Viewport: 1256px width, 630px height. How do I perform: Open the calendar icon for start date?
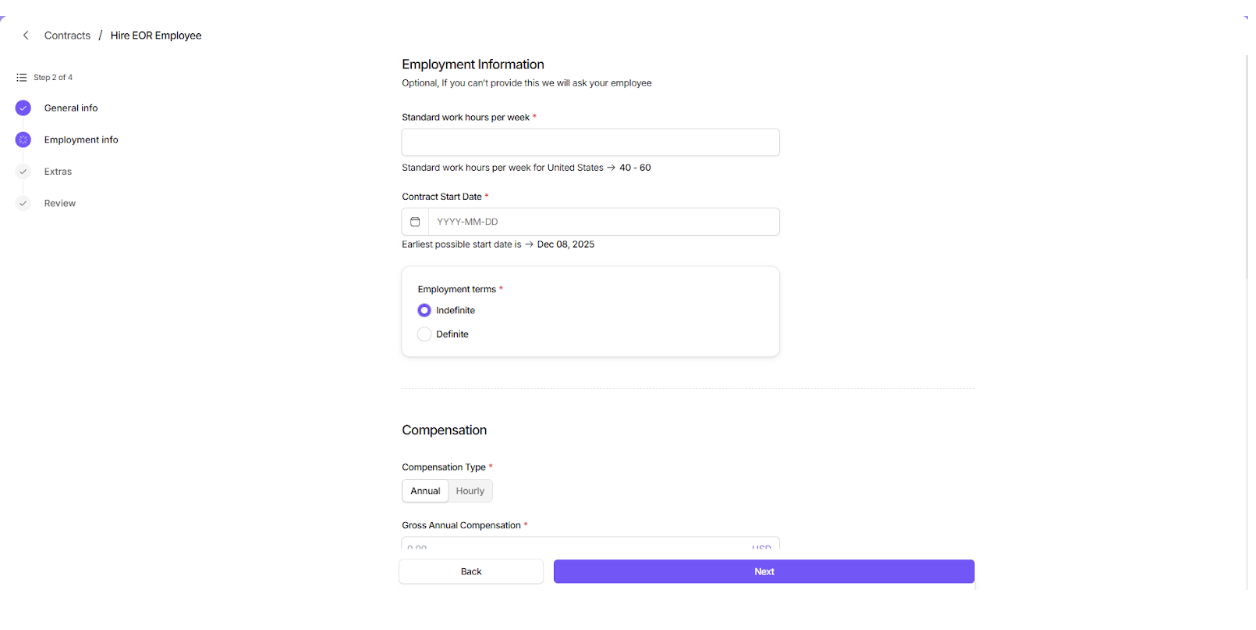pos(415,222)
